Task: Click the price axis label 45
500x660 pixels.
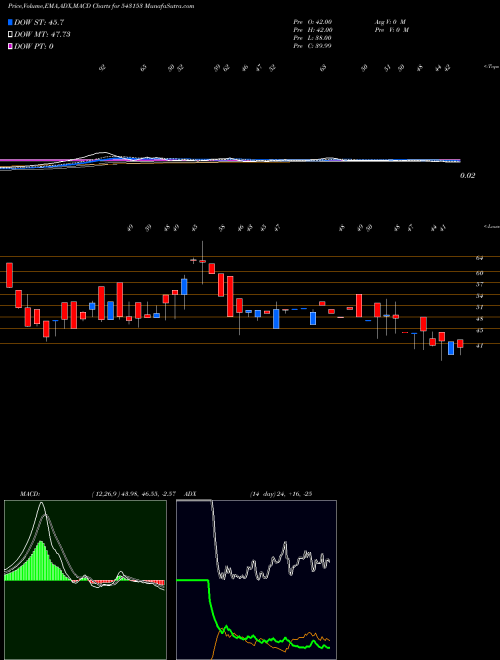Action: click(479, 331)
